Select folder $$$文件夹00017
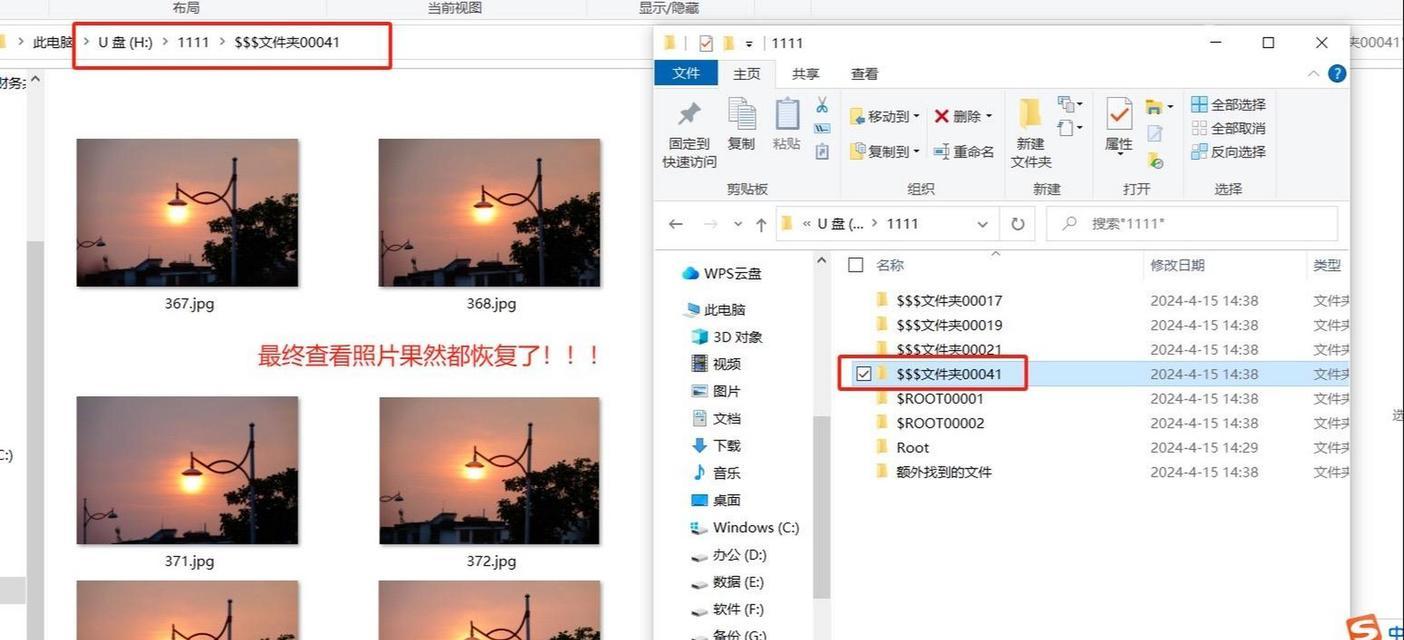Viewport: 1404px width, 640px height. click(x=948, y=300)
